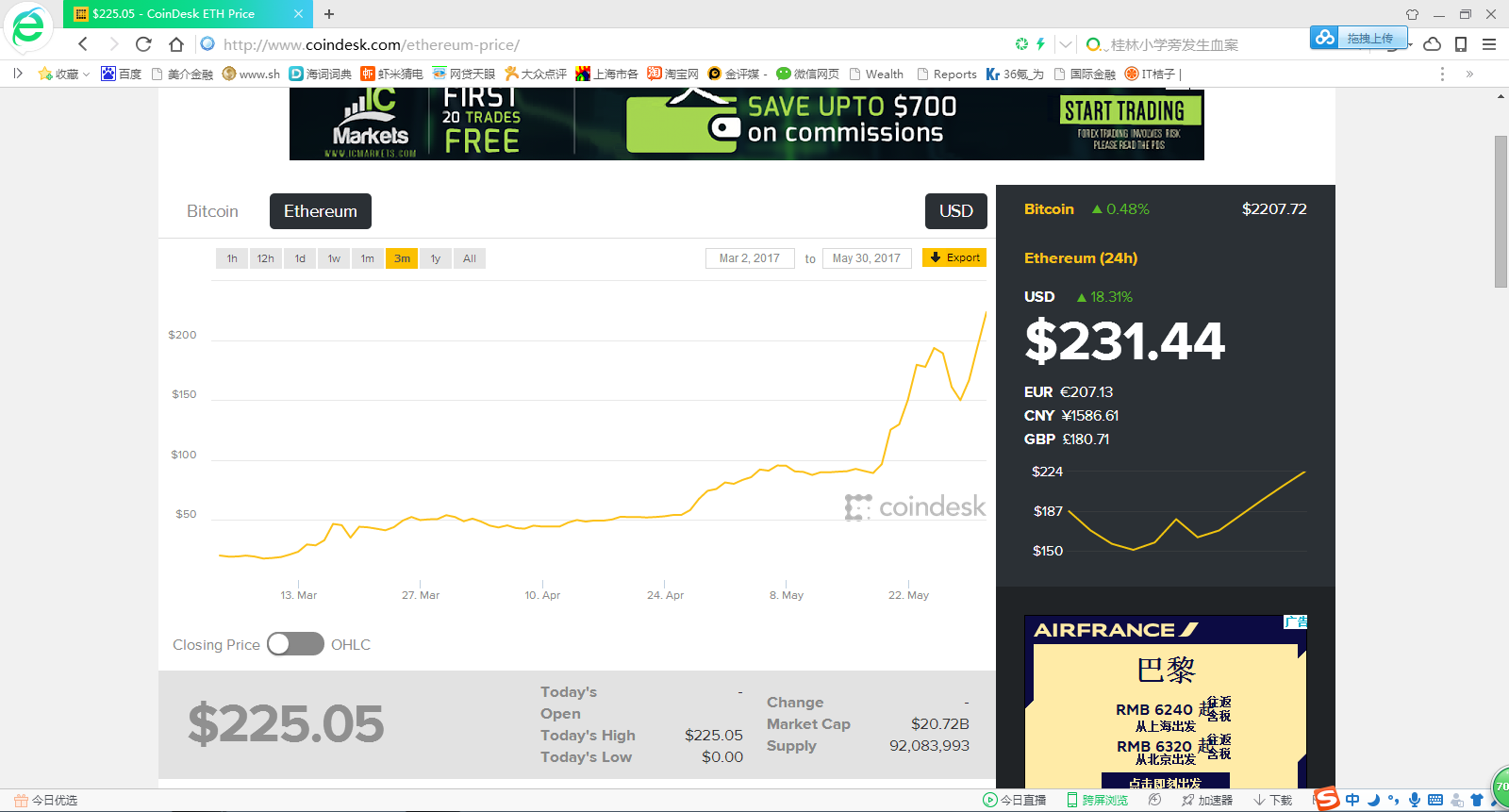1509x812 pixels.
Task: Click the start date field Mar 2, 2017
Action: coord(749,258)
